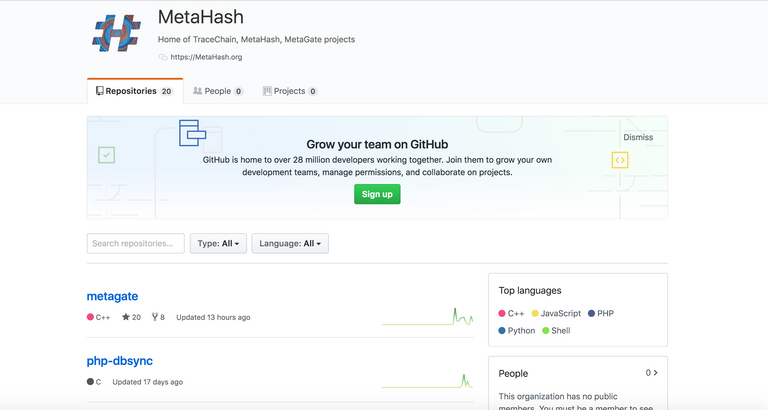Viewport: 768px width, 410px height.
Task: Filter by PHP in Top languages
Action: 600,314
